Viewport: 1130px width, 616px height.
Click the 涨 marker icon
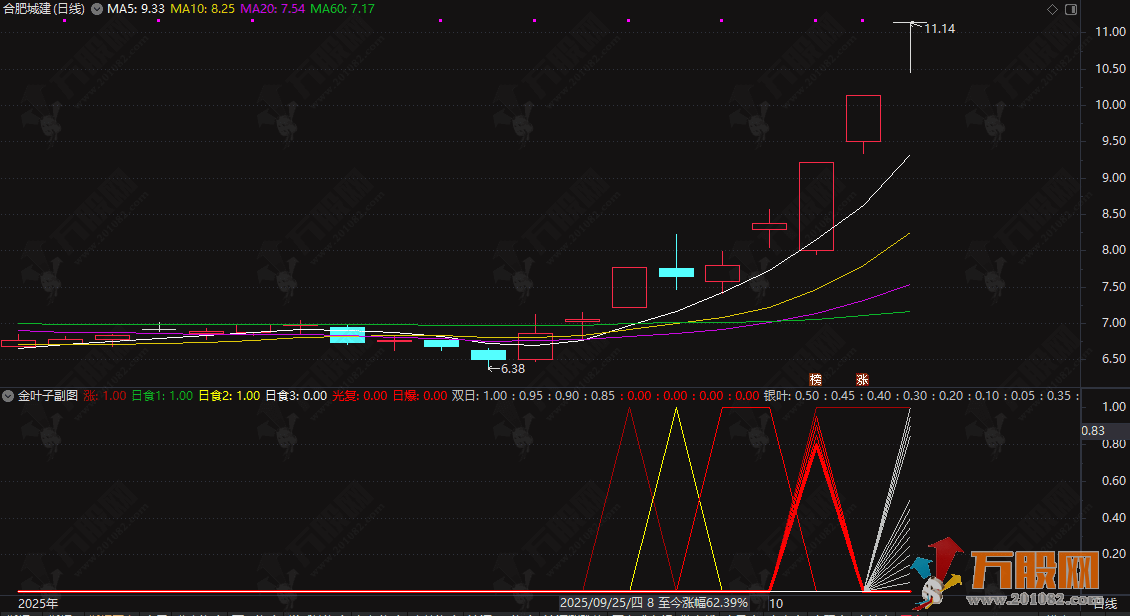[862, 379]
